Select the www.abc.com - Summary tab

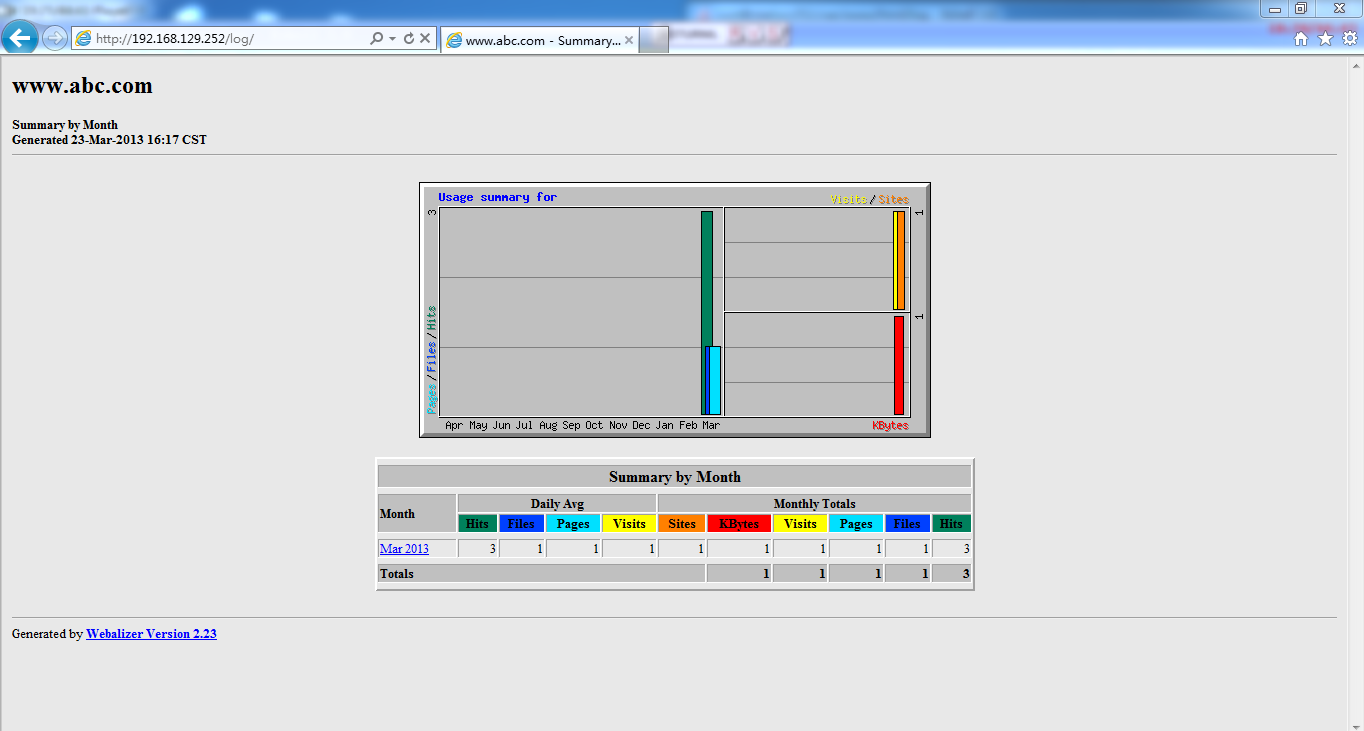pyautogui.click(x=540, y=40)
